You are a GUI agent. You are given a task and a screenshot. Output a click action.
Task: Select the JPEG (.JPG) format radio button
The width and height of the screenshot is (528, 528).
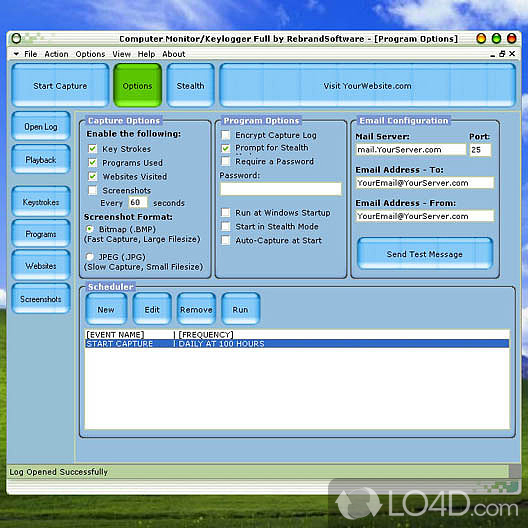(x=90, y=257)
